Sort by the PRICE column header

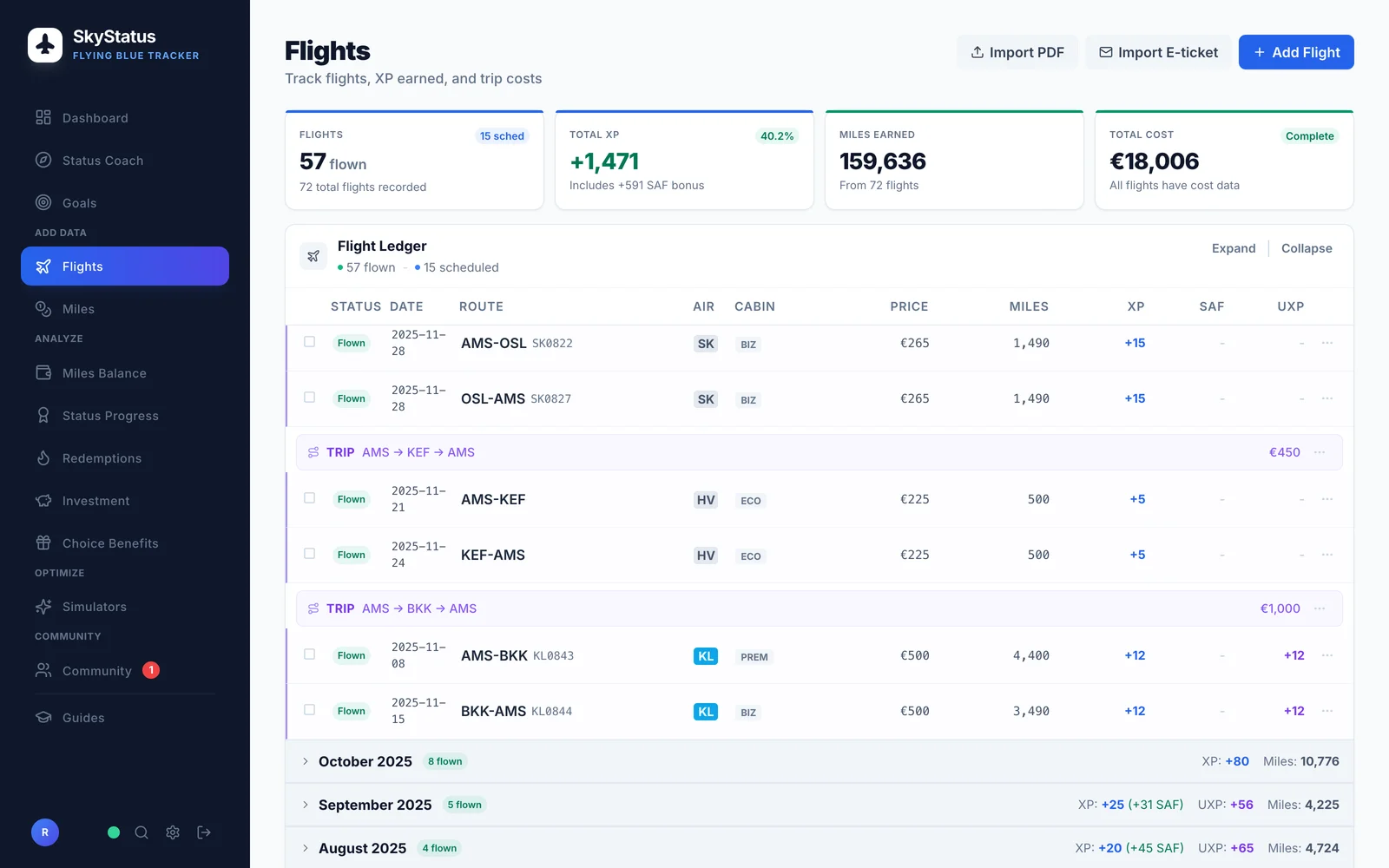tap(909, 306)
